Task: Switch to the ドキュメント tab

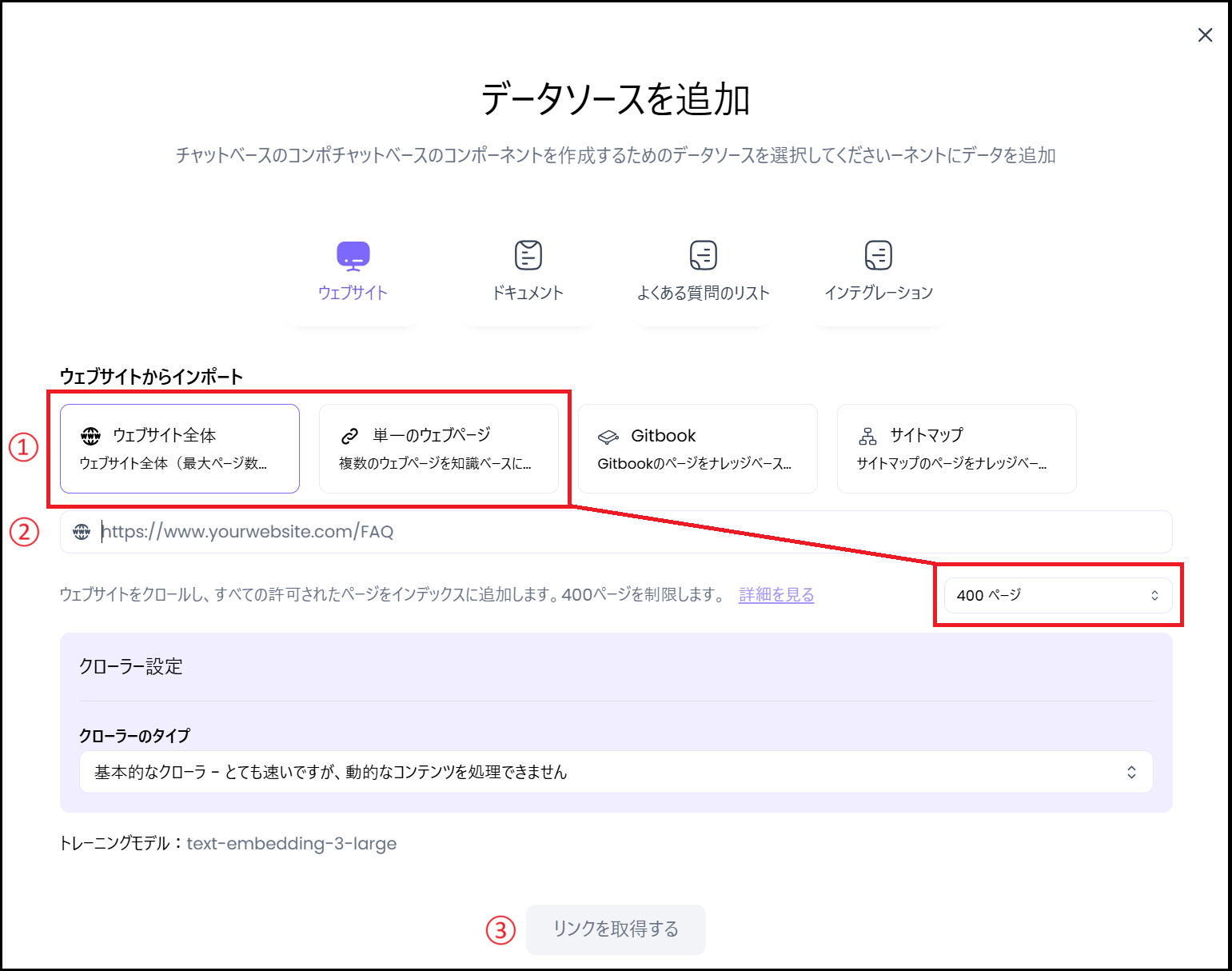Action: point(528,272)
